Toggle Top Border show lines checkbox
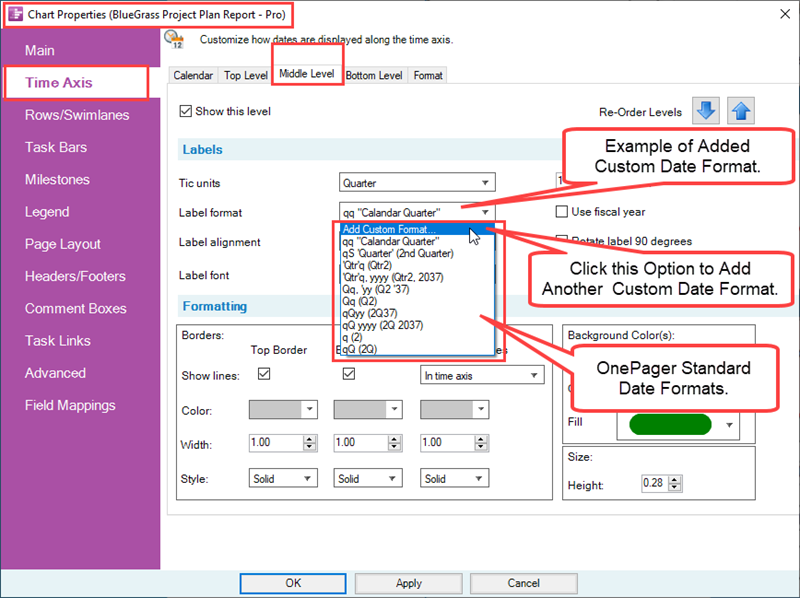Image resolution: width=800 pixels, height=598 pixels. (x=264, y=375)
